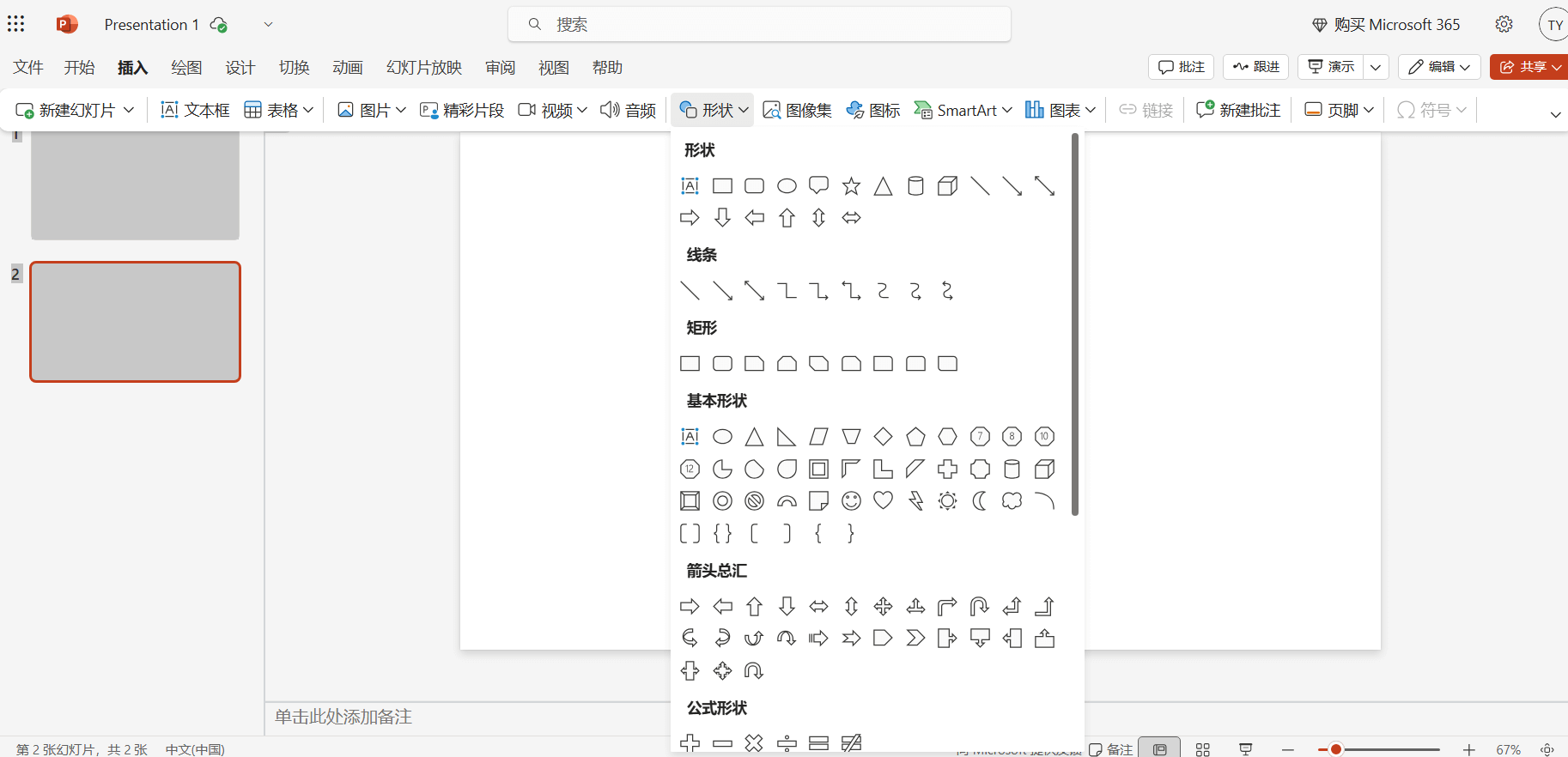Switch to slide sorter view
The width and height of the screenshot is (1568, 757).
pos(1202,749)
